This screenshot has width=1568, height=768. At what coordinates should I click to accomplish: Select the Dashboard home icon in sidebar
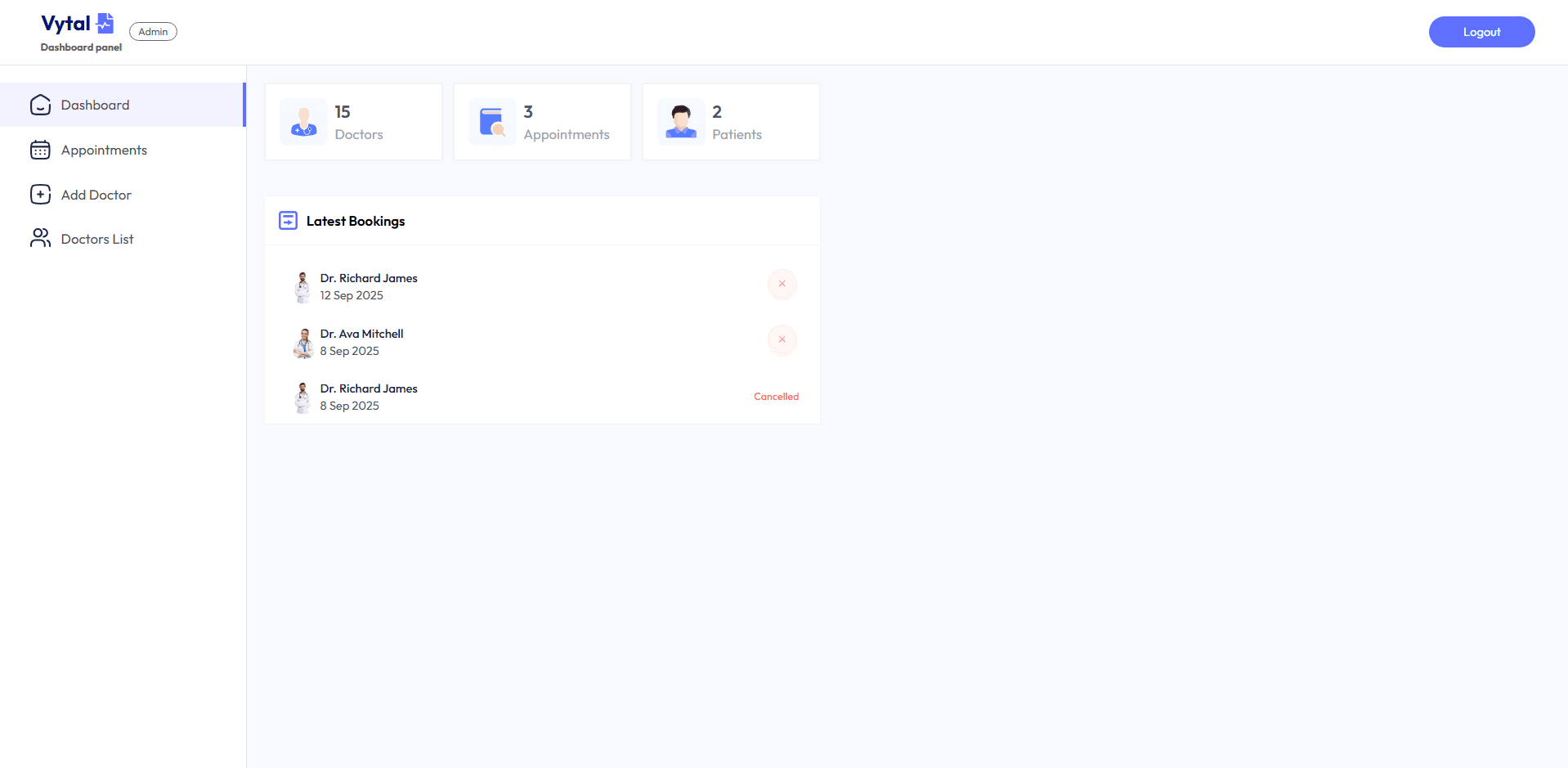tap(41, 105)
